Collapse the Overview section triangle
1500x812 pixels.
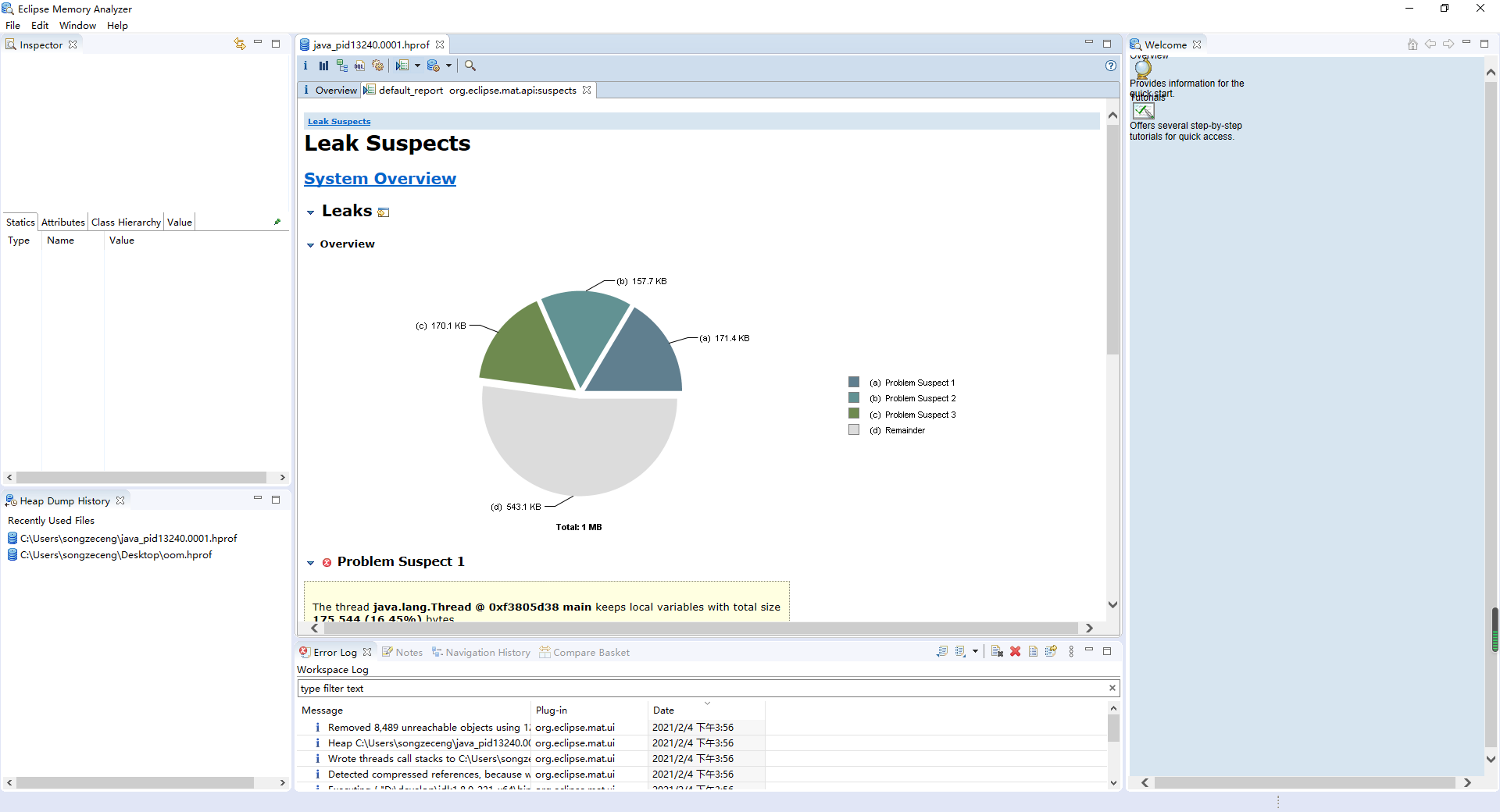pos(310,245)
